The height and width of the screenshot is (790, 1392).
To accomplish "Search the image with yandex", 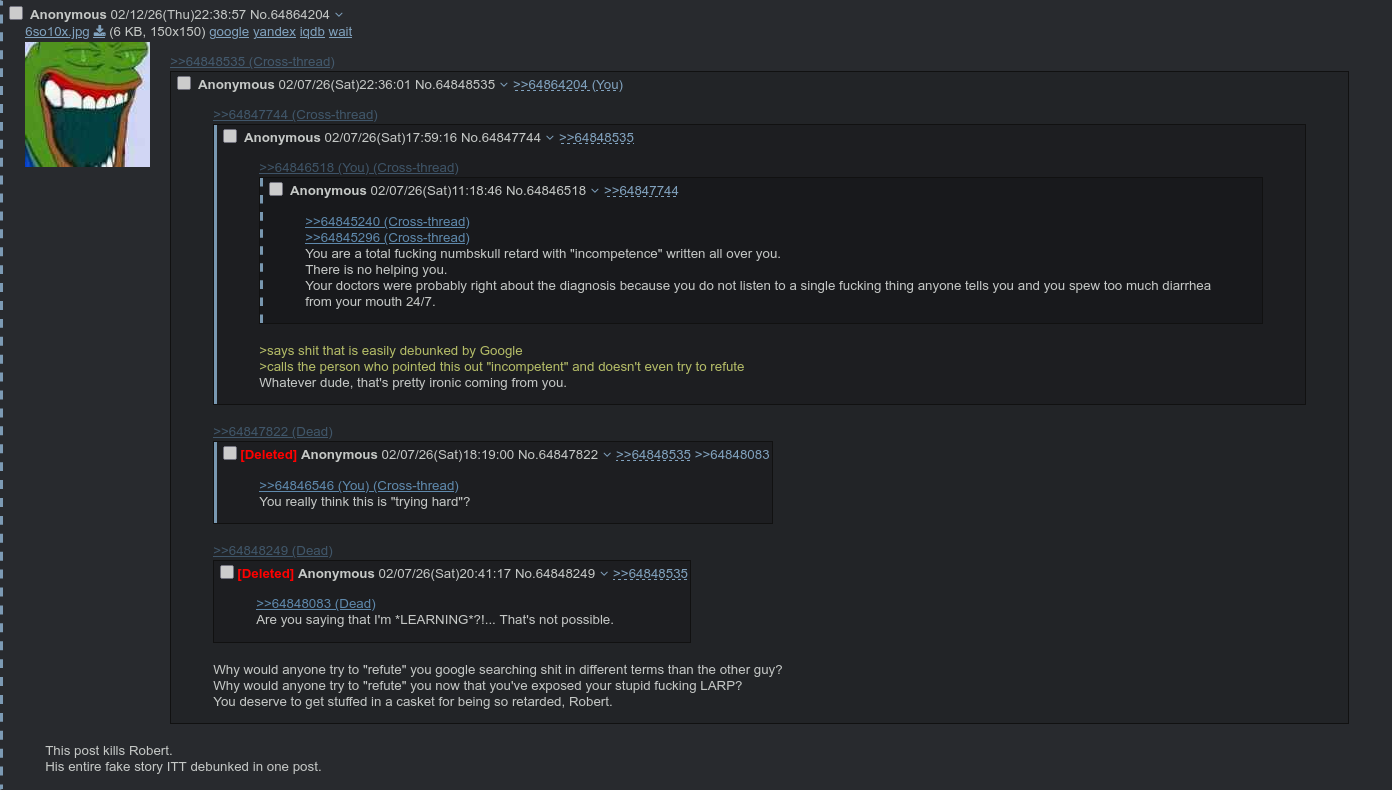I will 274,32.
